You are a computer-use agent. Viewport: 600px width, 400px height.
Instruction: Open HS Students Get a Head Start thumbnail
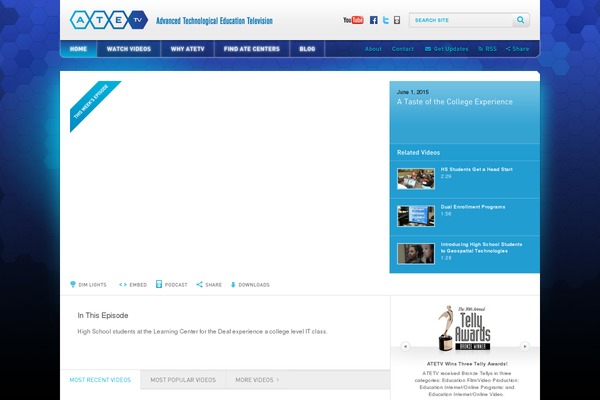point(416,179)
